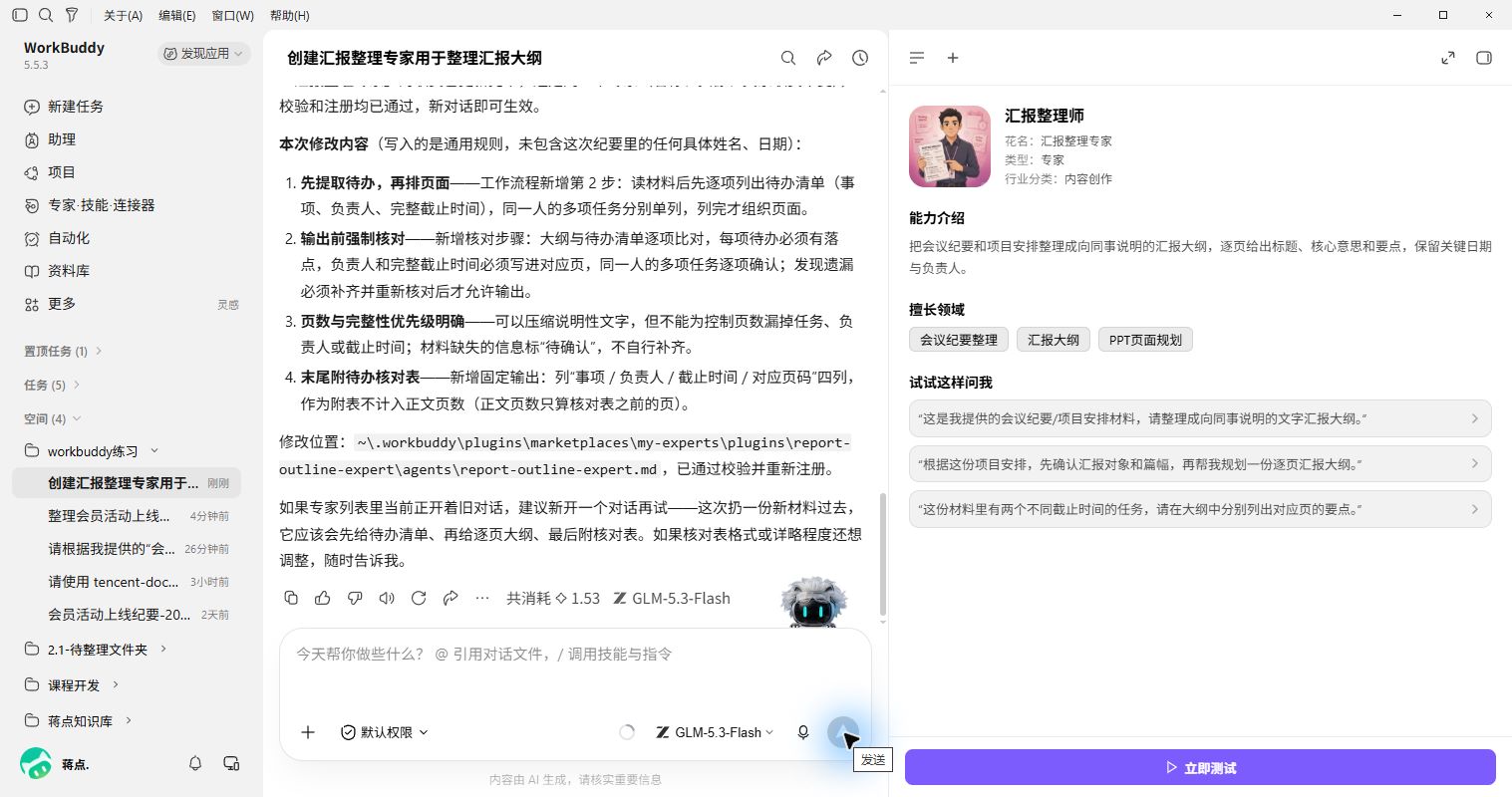This screenshot has height=797, width=1512.
Task: Open more reply actions ellipsis
Action: tap(482, 598)
